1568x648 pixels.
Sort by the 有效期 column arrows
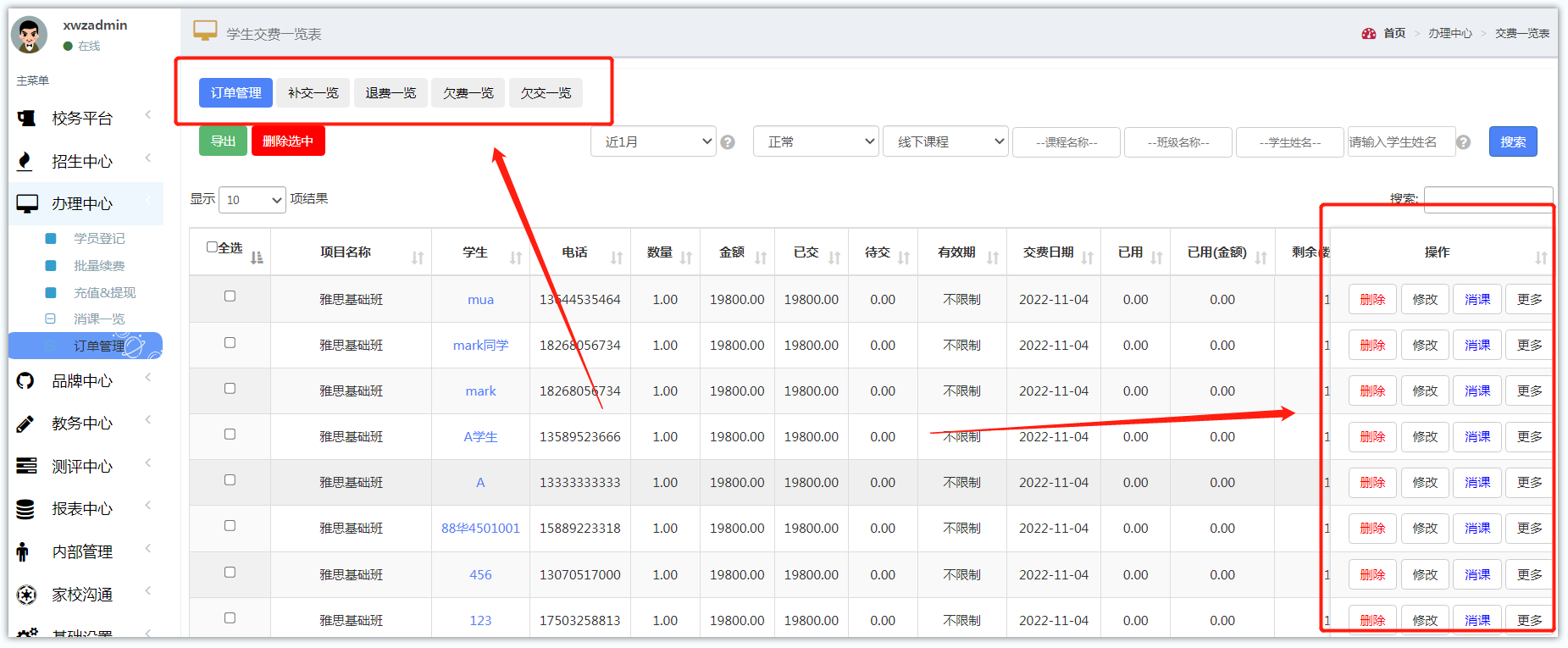tap(993, 258)
